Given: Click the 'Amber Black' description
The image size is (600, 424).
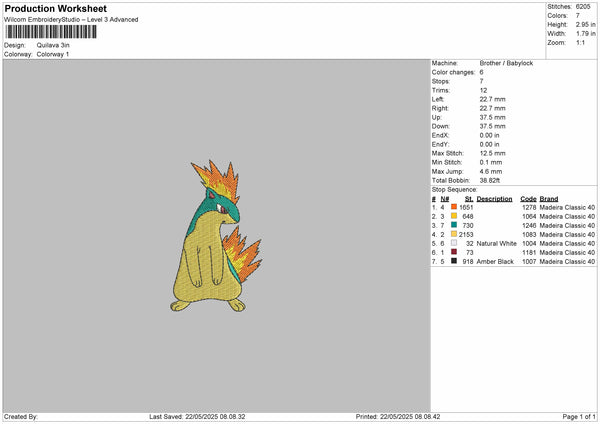Looking at the screenshot, I should pyautogui.click(x=495, y=262).
